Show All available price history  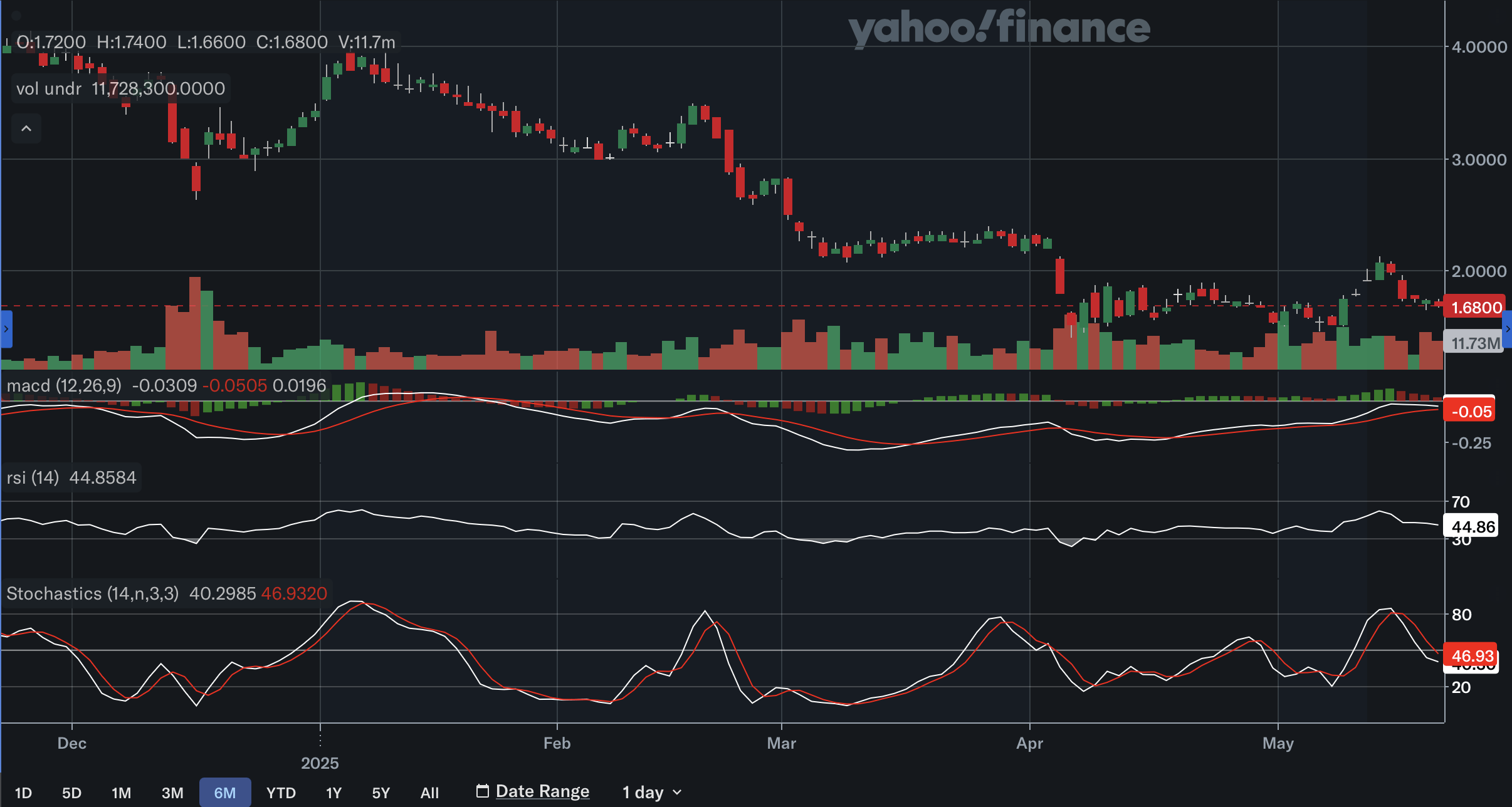click(430, 792)
